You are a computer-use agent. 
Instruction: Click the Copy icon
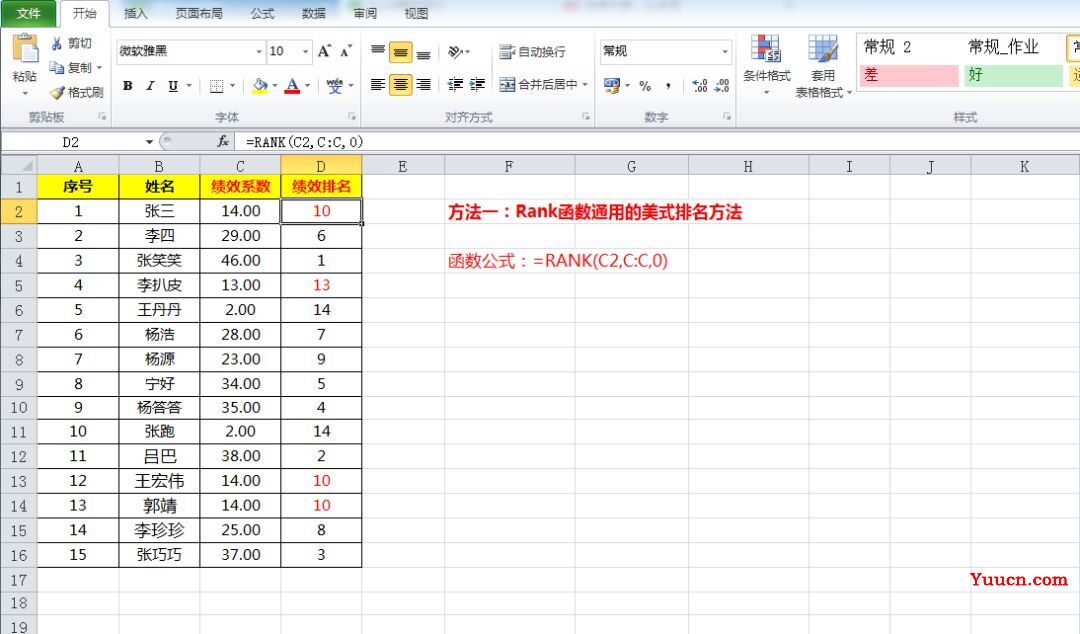coord(56,67)
